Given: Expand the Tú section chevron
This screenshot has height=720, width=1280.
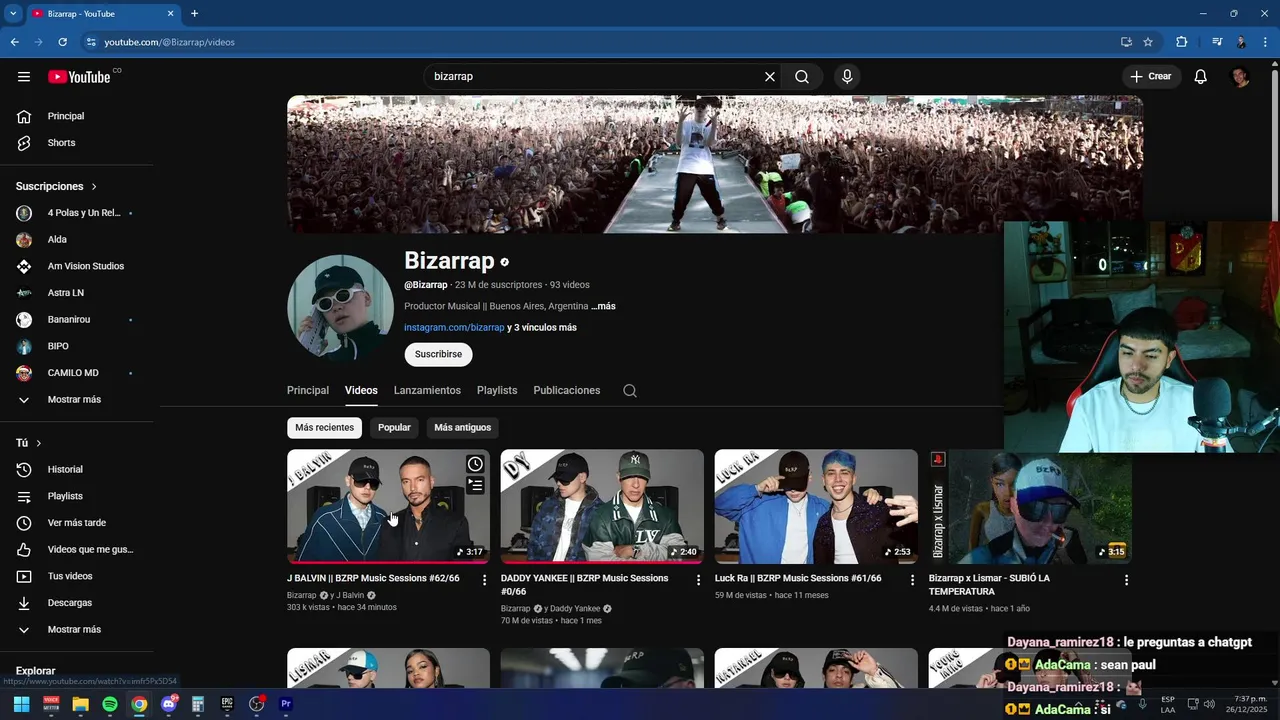Looking at the screenshot, I should click(x=38, y=443).
